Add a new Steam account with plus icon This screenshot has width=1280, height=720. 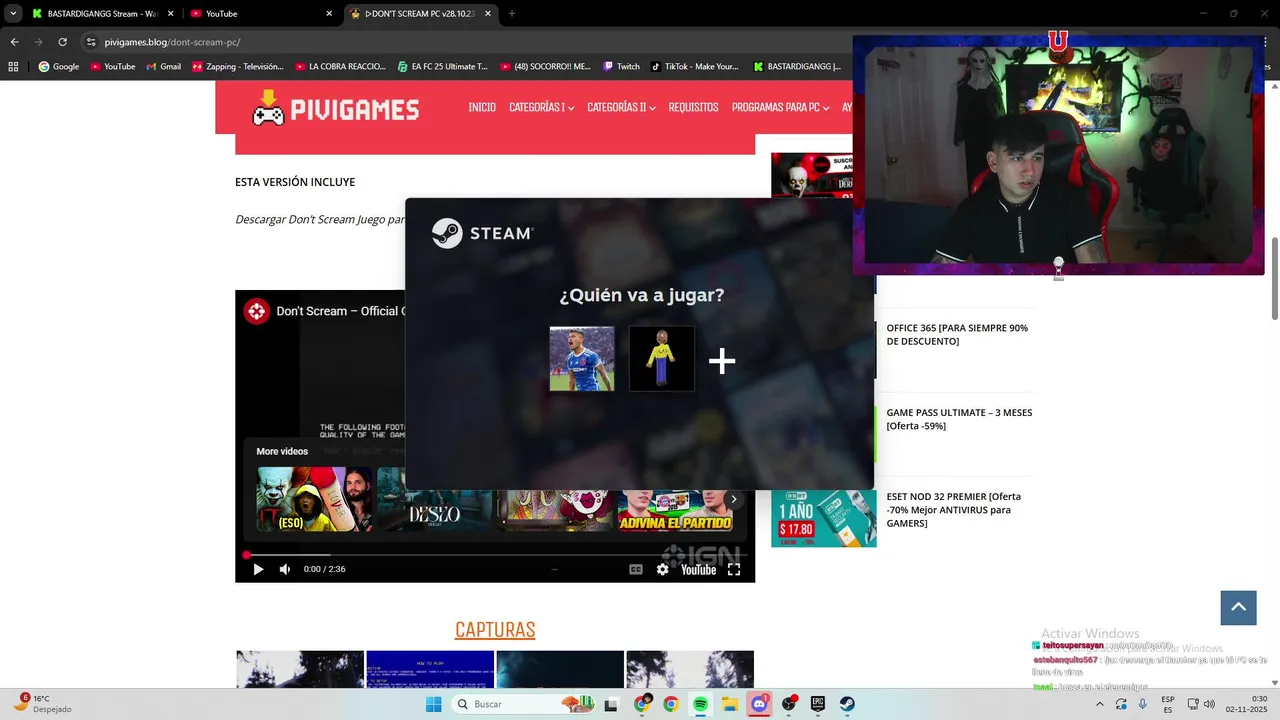pos(722,361)
